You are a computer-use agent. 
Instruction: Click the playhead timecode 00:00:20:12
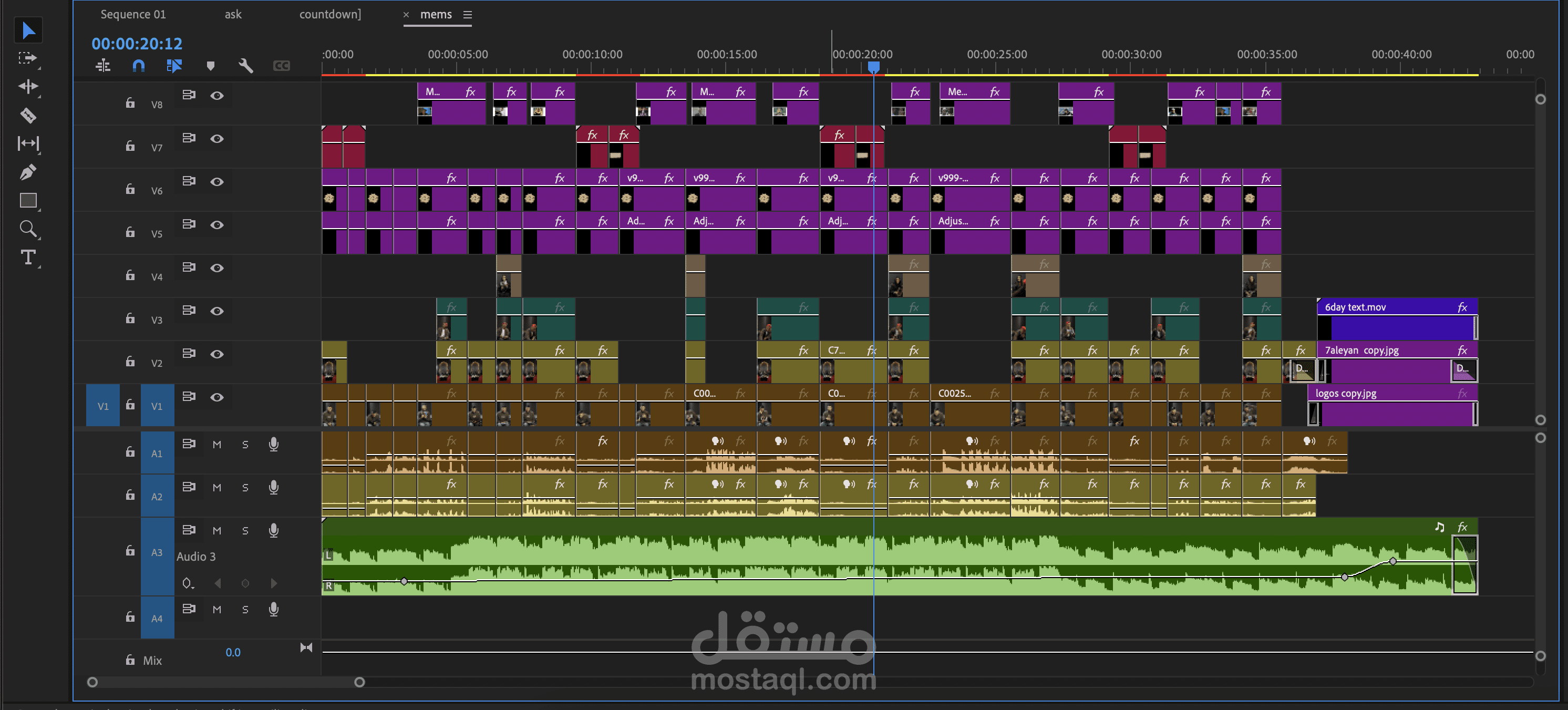(x=137, y=43)
